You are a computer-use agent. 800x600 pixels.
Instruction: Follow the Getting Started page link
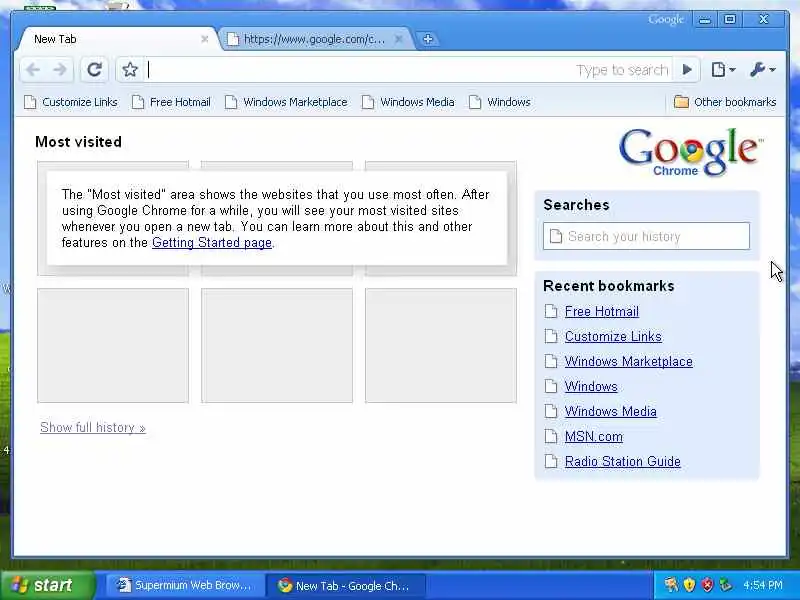coord(212,242)
